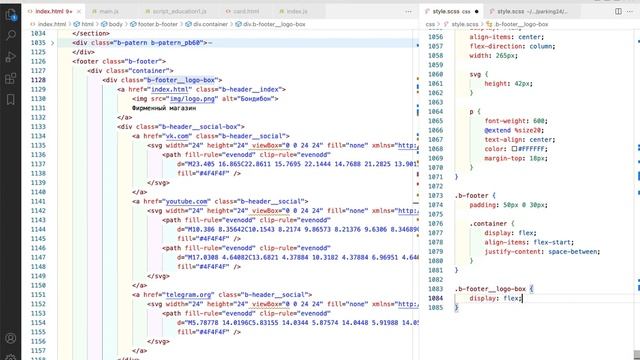
Task: Open the Extensions view
Action: click(x=11, y=78)
